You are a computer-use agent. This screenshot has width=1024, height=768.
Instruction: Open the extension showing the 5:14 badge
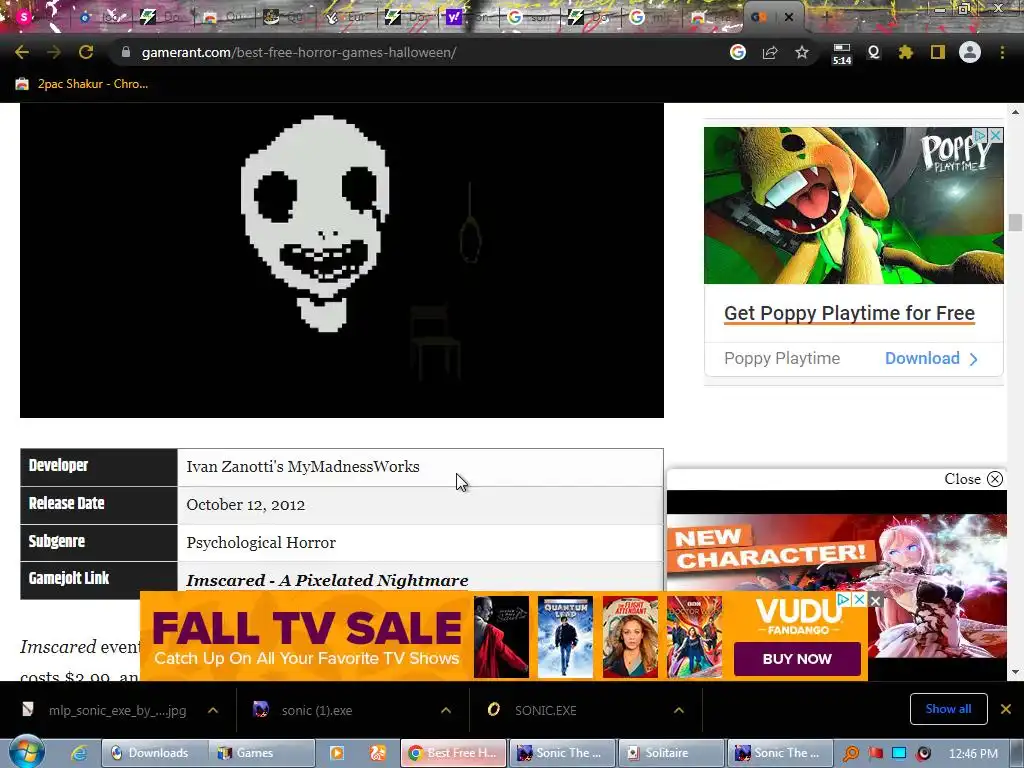(x=842, y=54)
